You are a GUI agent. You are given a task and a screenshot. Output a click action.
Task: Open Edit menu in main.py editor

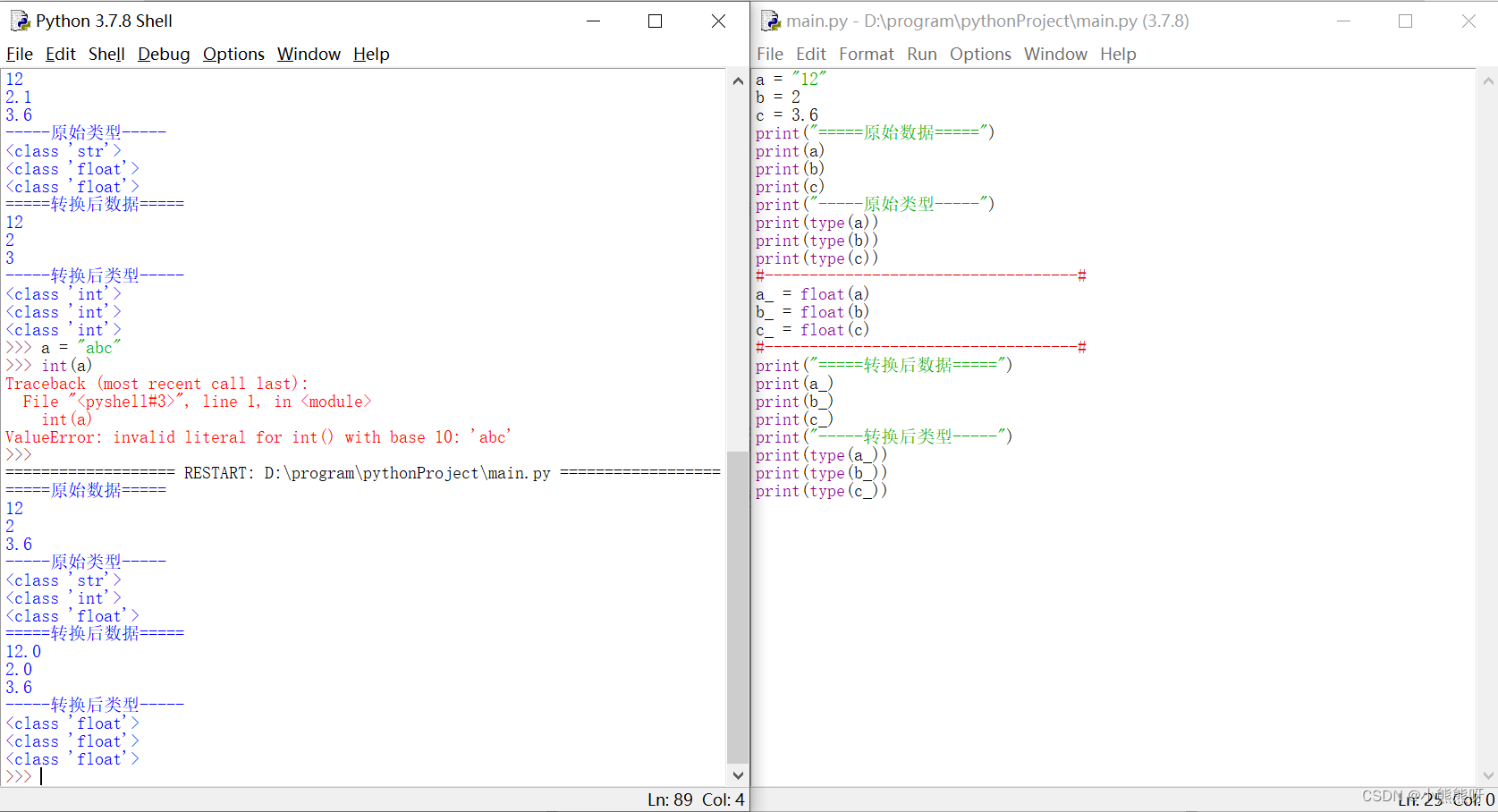pyautogui.click(x=811, y=55)
